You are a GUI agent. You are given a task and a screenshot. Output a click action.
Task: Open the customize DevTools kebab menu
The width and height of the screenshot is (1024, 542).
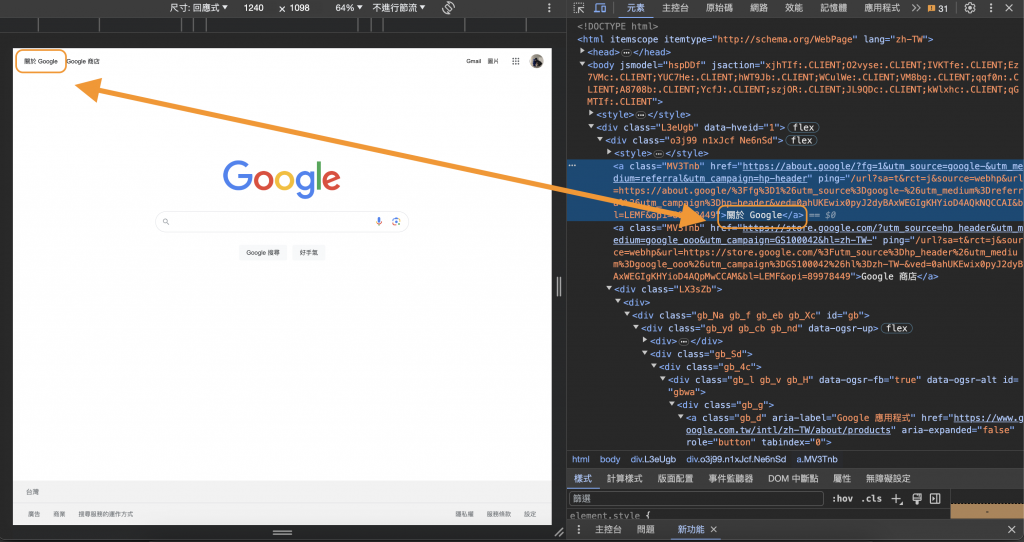coord(991,8)
